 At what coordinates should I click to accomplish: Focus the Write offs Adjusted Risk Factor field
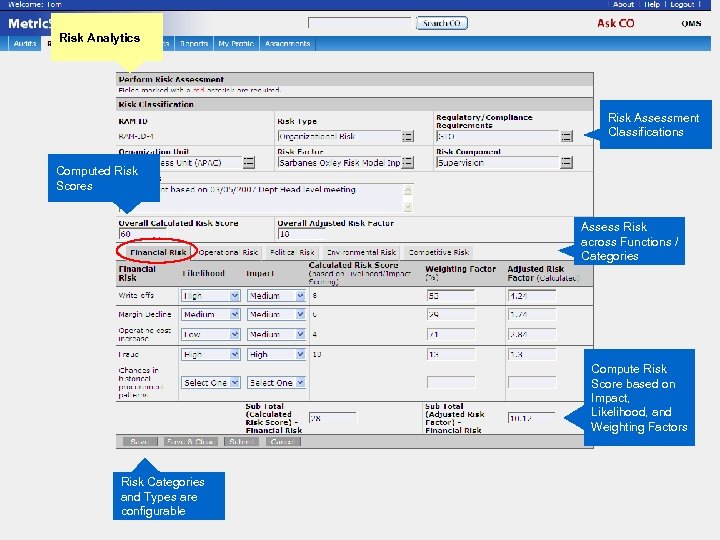pos(532,296)
